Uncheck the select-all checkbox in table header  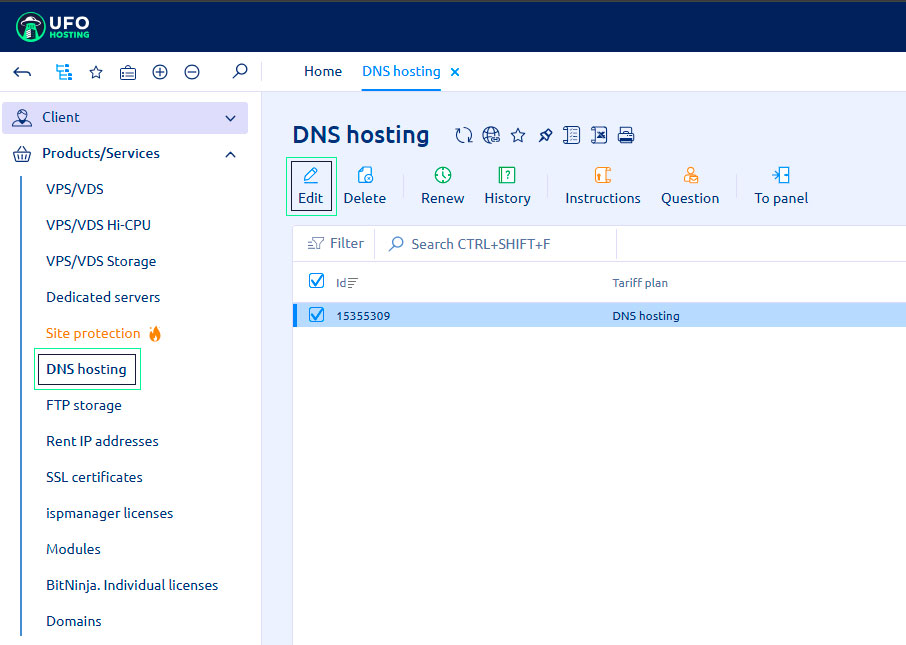[x=317, y=281]
